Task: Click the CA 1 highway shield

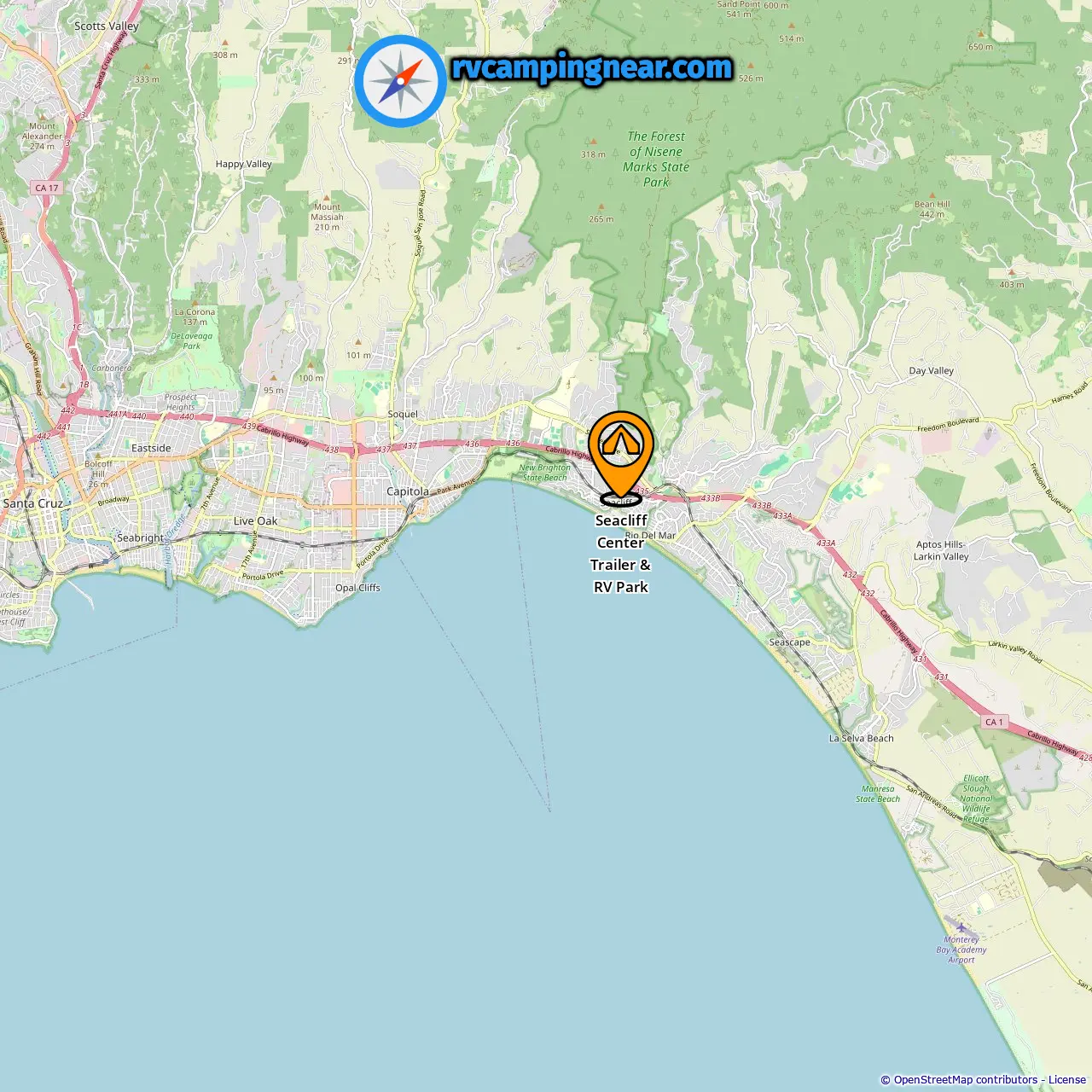Action: pyautogui.click(x=995, y=722)
